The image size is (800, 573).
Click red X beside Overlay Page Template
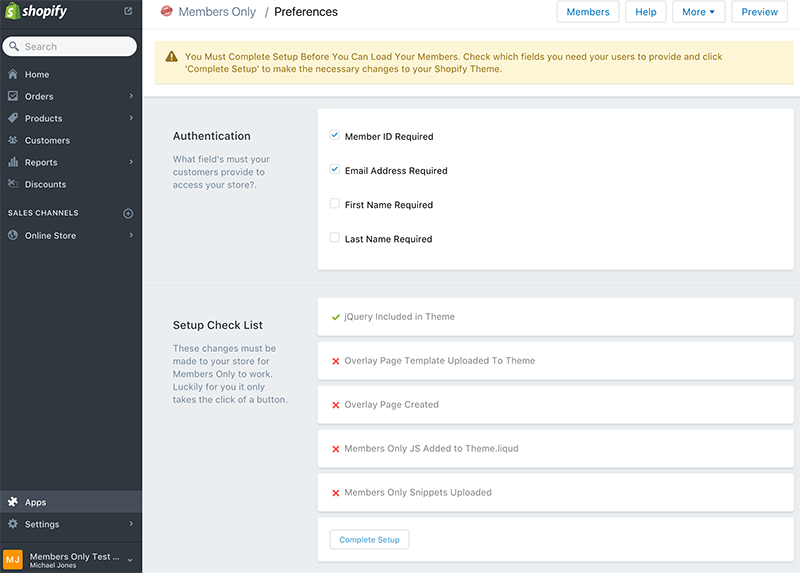pyautogui.click(x=336, y=361)
